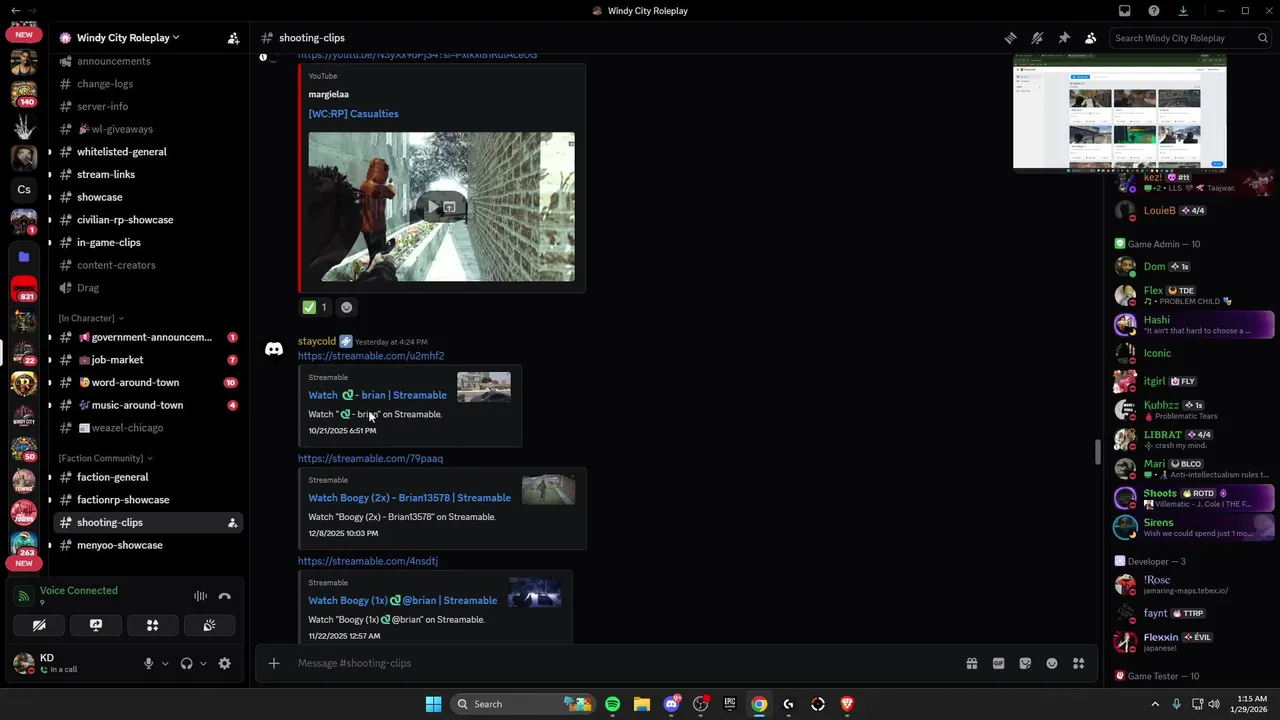This screenshot has width=1280, height=720.
Task: Toggle noise suppression waveform icon
Action: [200, 596]
